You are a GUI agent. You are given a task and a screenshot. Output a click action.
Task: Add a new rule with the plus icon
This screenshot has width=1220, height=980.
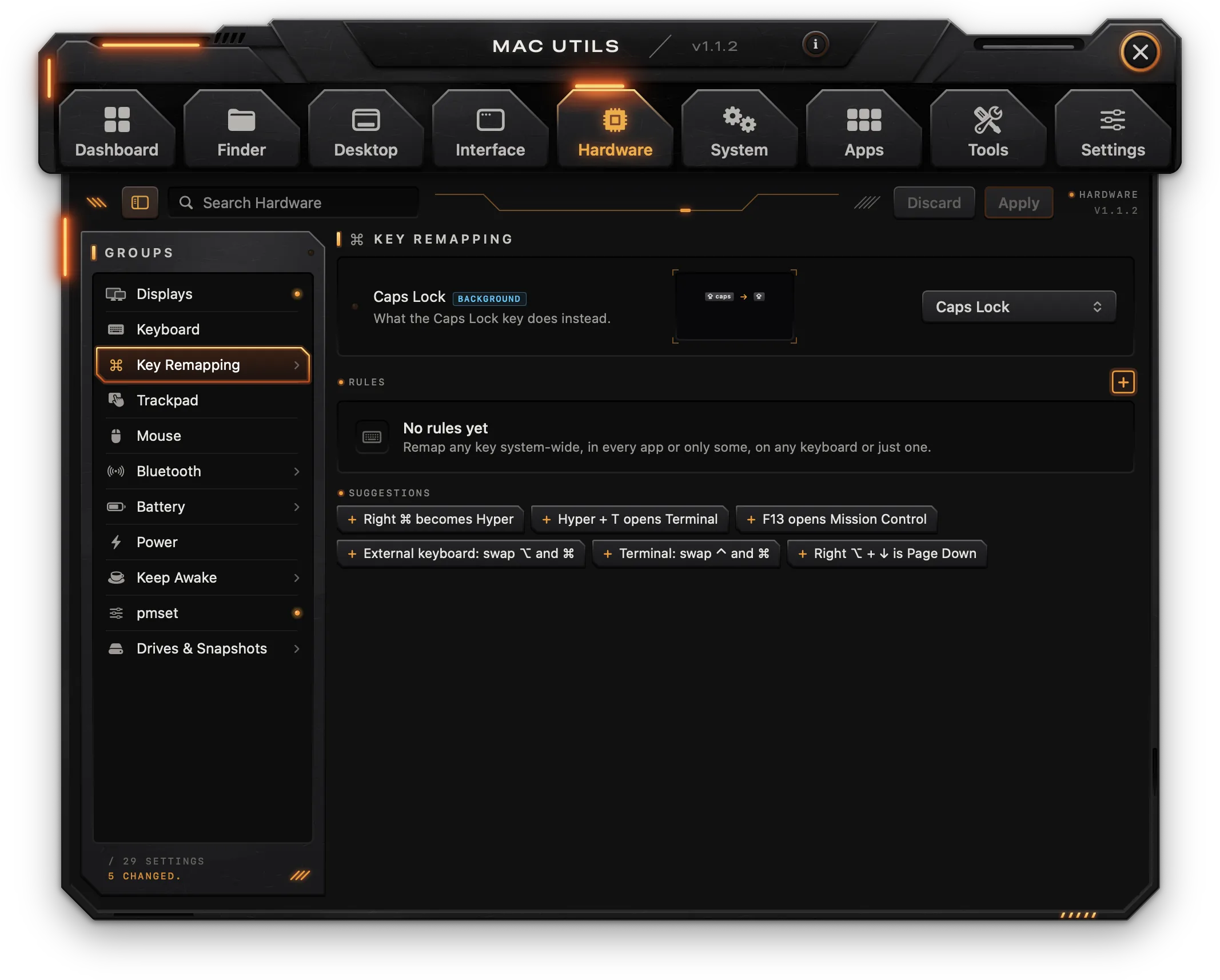point(1123,382)
